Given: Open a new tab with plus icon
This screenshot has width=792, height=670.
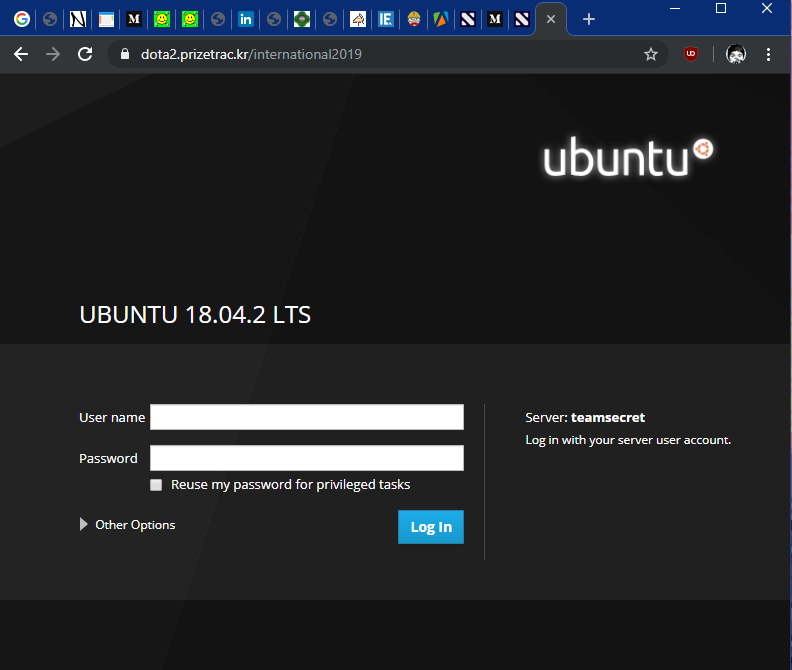Looking at the screenshot, I should tap(588, 19).
